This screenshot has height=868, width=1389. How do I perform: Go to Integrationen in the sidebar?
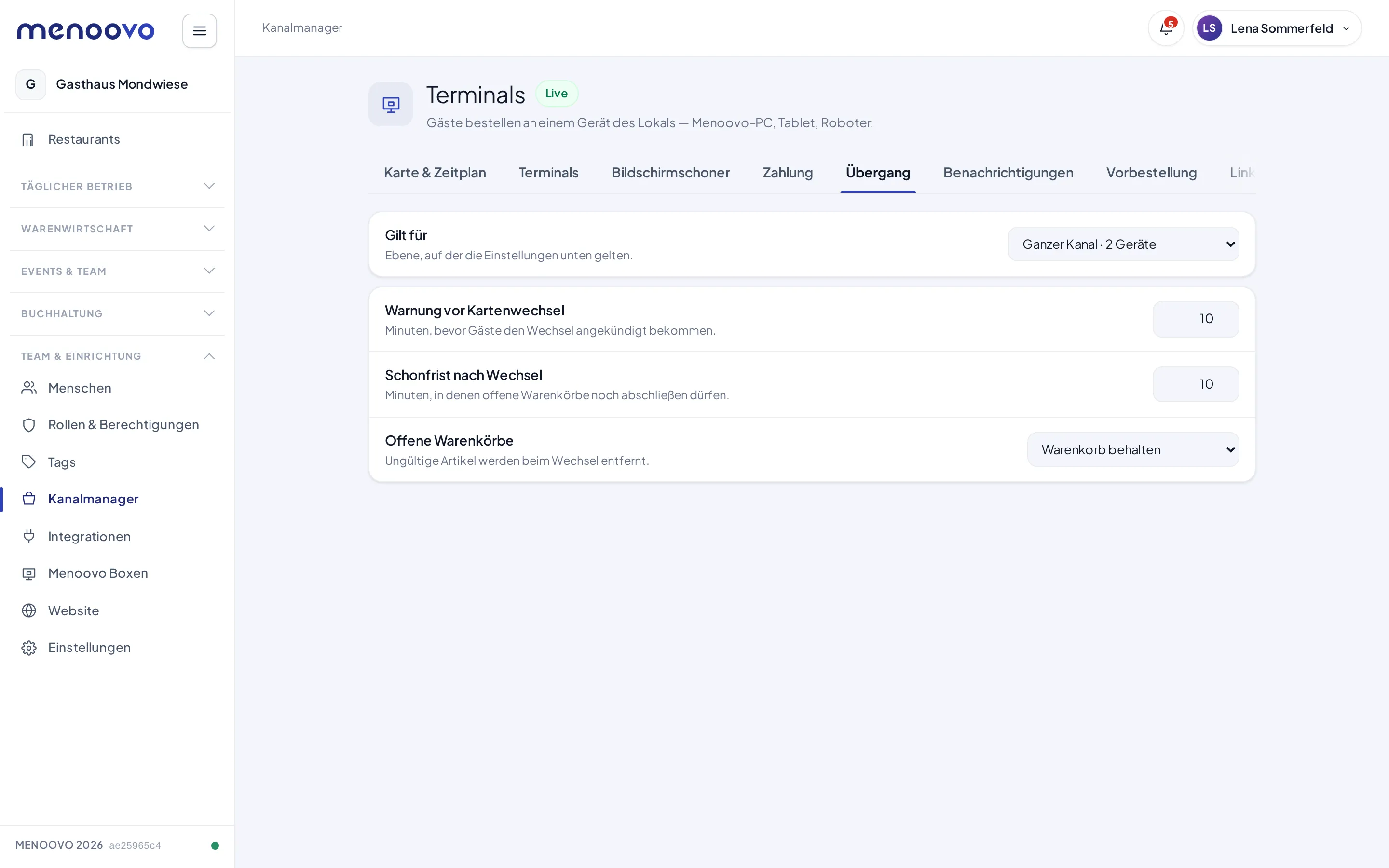click(x=117, y=536)
